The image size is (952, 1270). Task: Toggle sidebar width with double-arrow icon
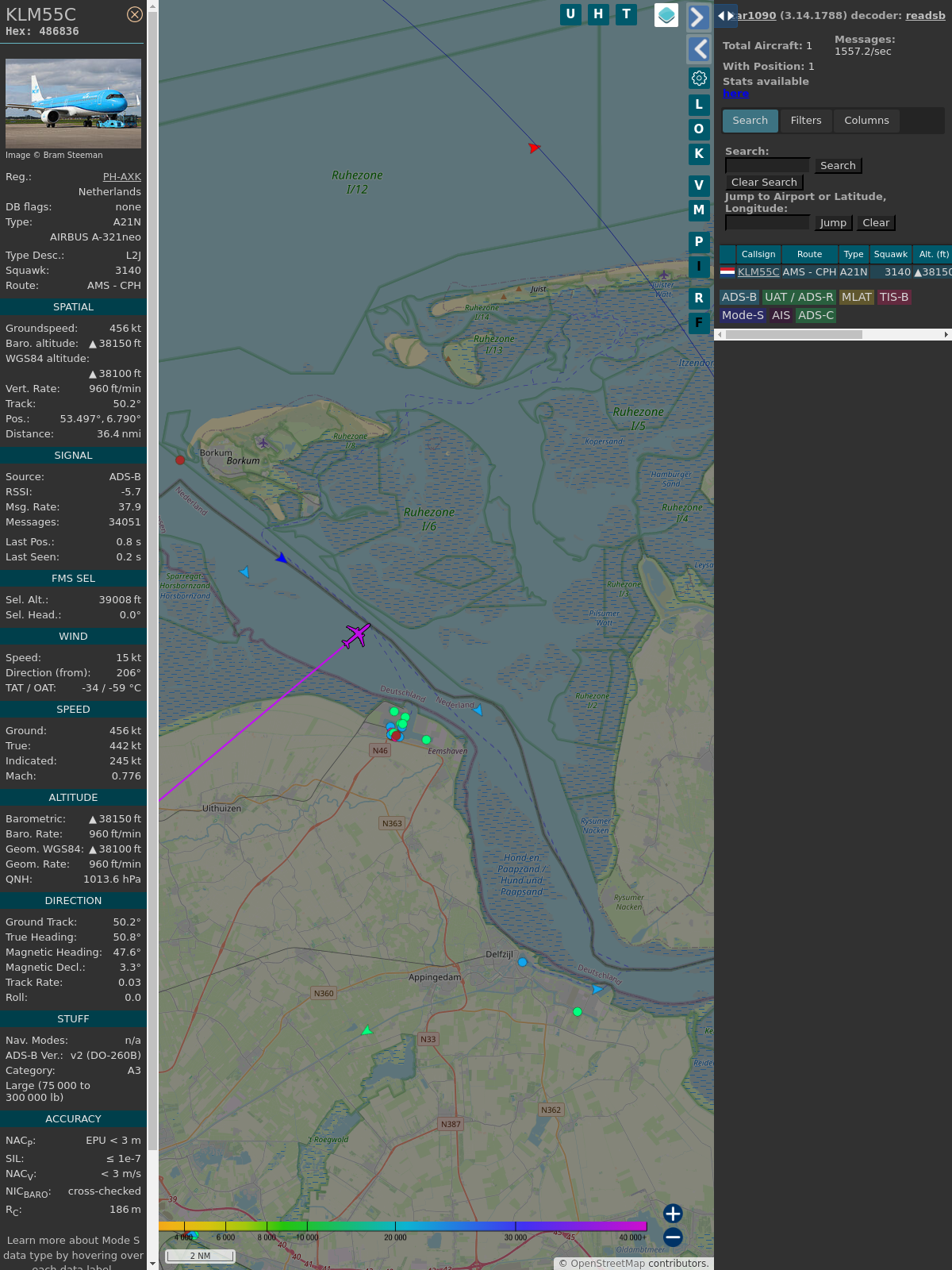726,16
